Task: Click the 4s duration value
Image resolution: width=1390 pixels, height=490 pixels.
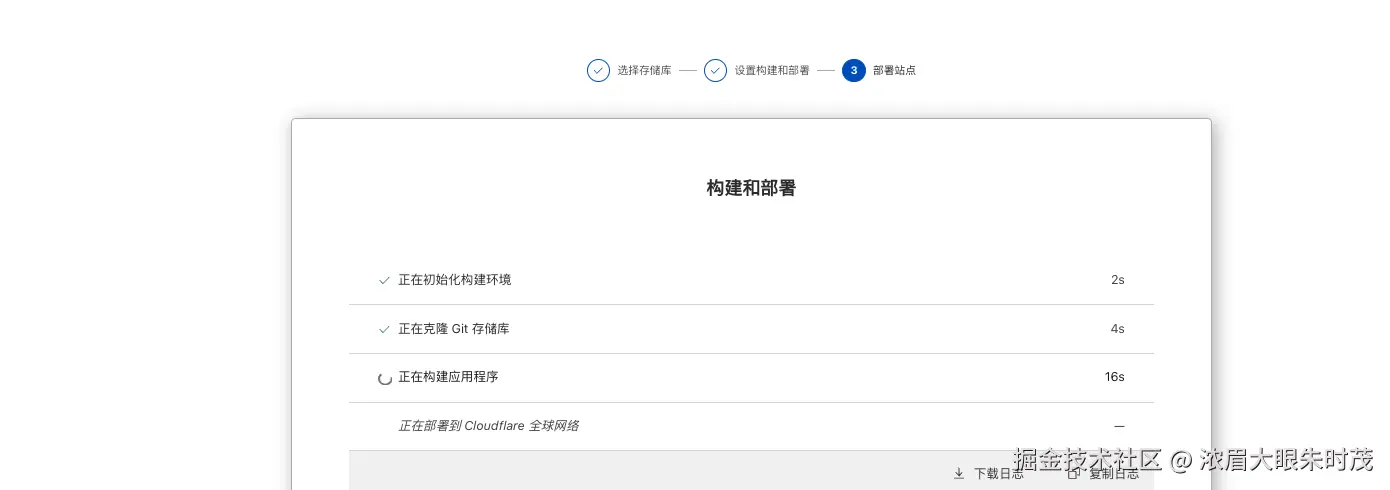Action: pos(1118,329)
